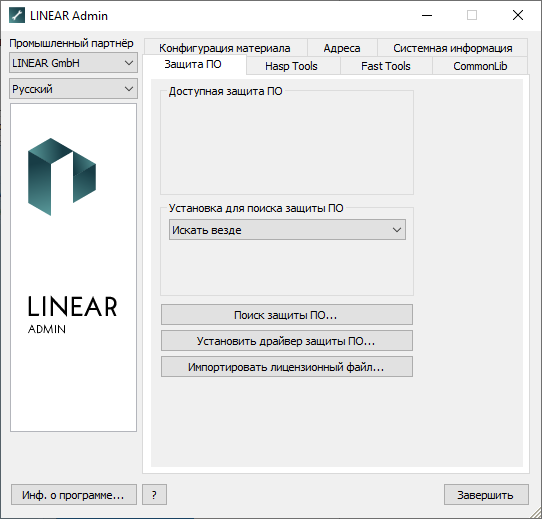Open the Конфигурация материала tab
The image size is (542, 519).
tap(225, 48)
